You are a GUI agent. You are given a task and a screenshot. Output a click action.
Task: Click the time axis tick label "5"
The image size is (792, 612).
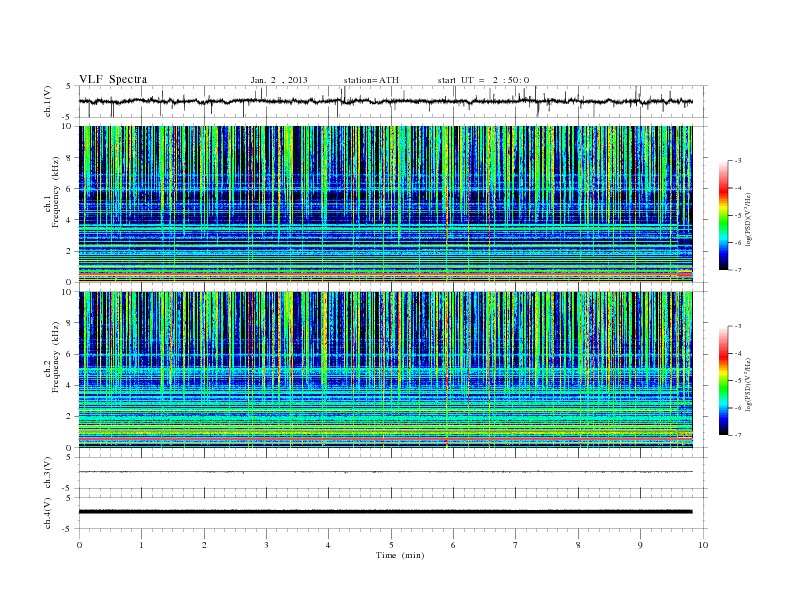coord(391,545)
